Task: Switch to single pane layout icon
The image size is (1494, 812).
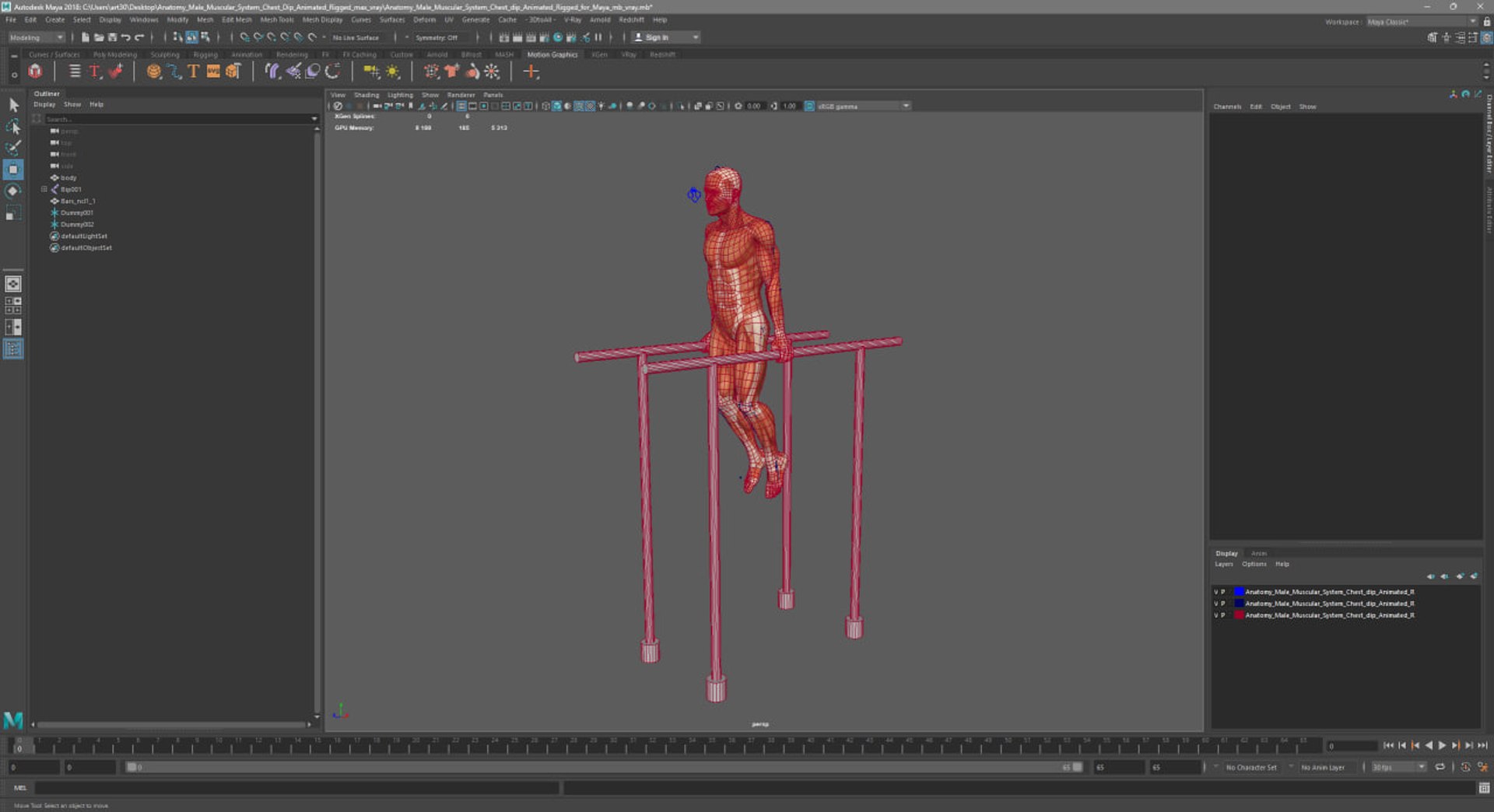Action: tap(13, 285)
